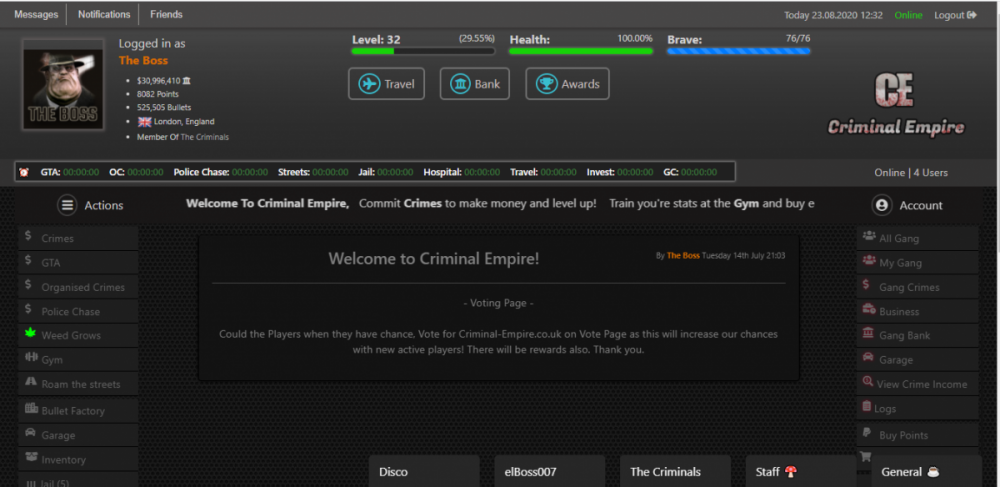This screenshot has height=487, width=1000.
Task: Open the Notifications tab
Action: (104, 15)
